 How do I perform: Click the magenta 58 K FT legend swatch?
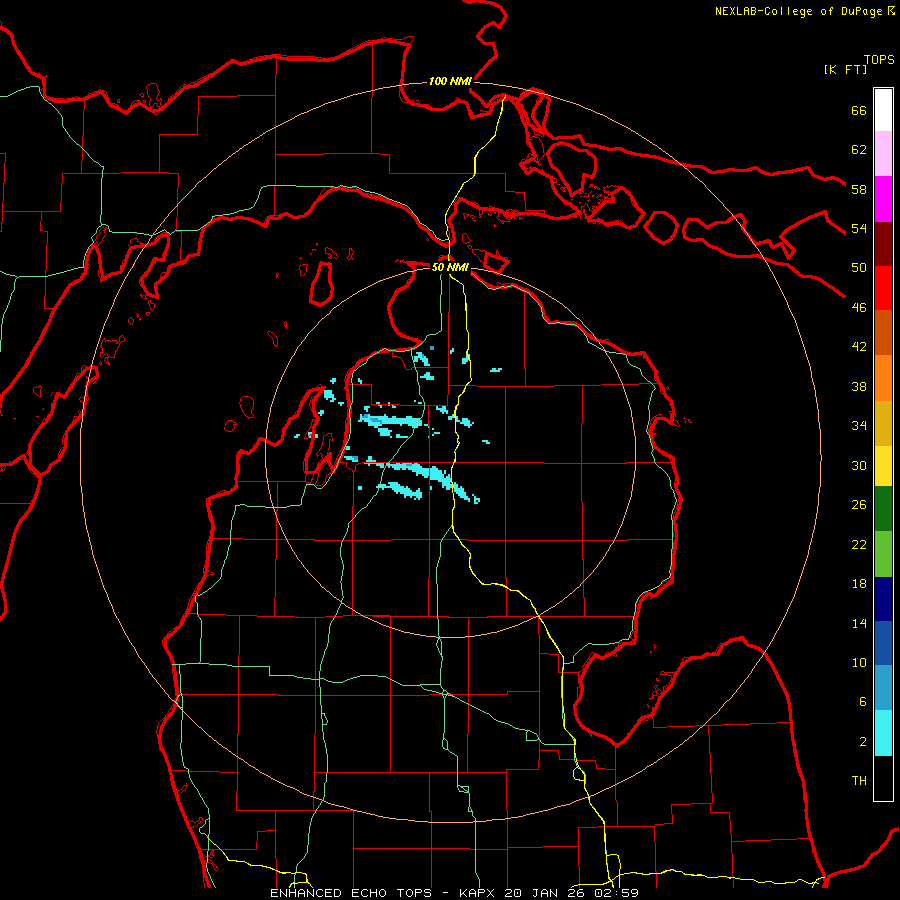pos(883,199)
